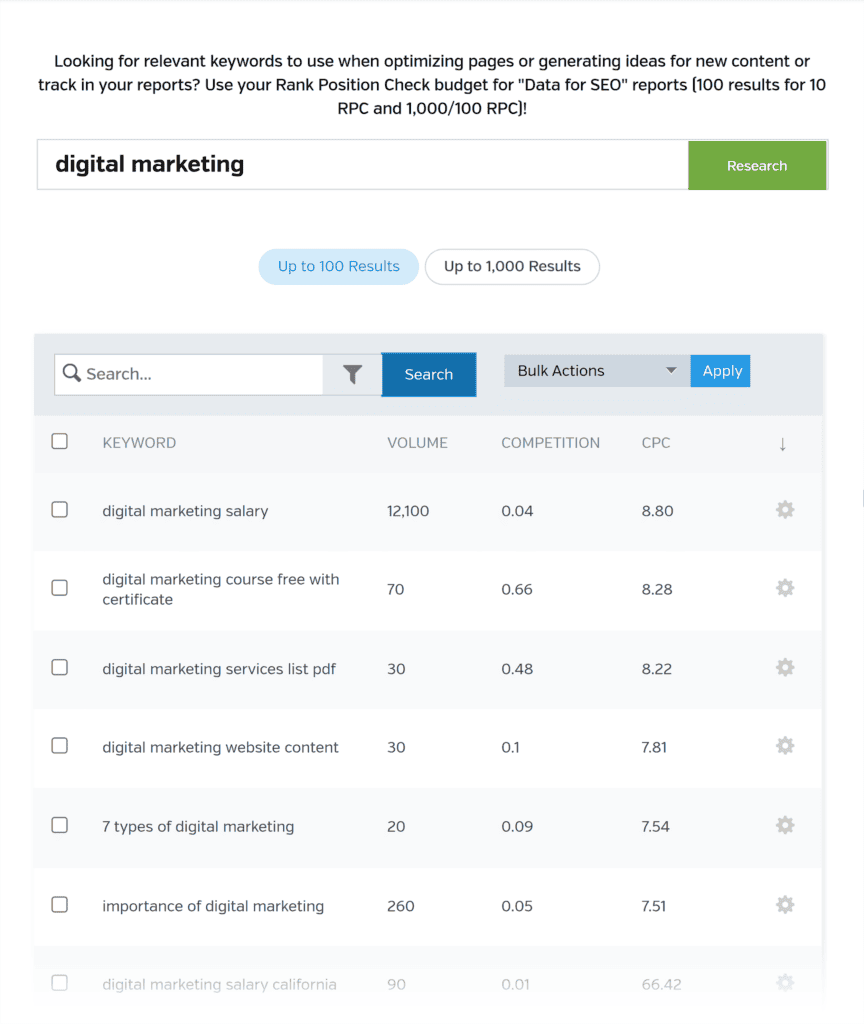Focus the table Search input field
This screenshot has height=1024, width=864.
[200, 374]
